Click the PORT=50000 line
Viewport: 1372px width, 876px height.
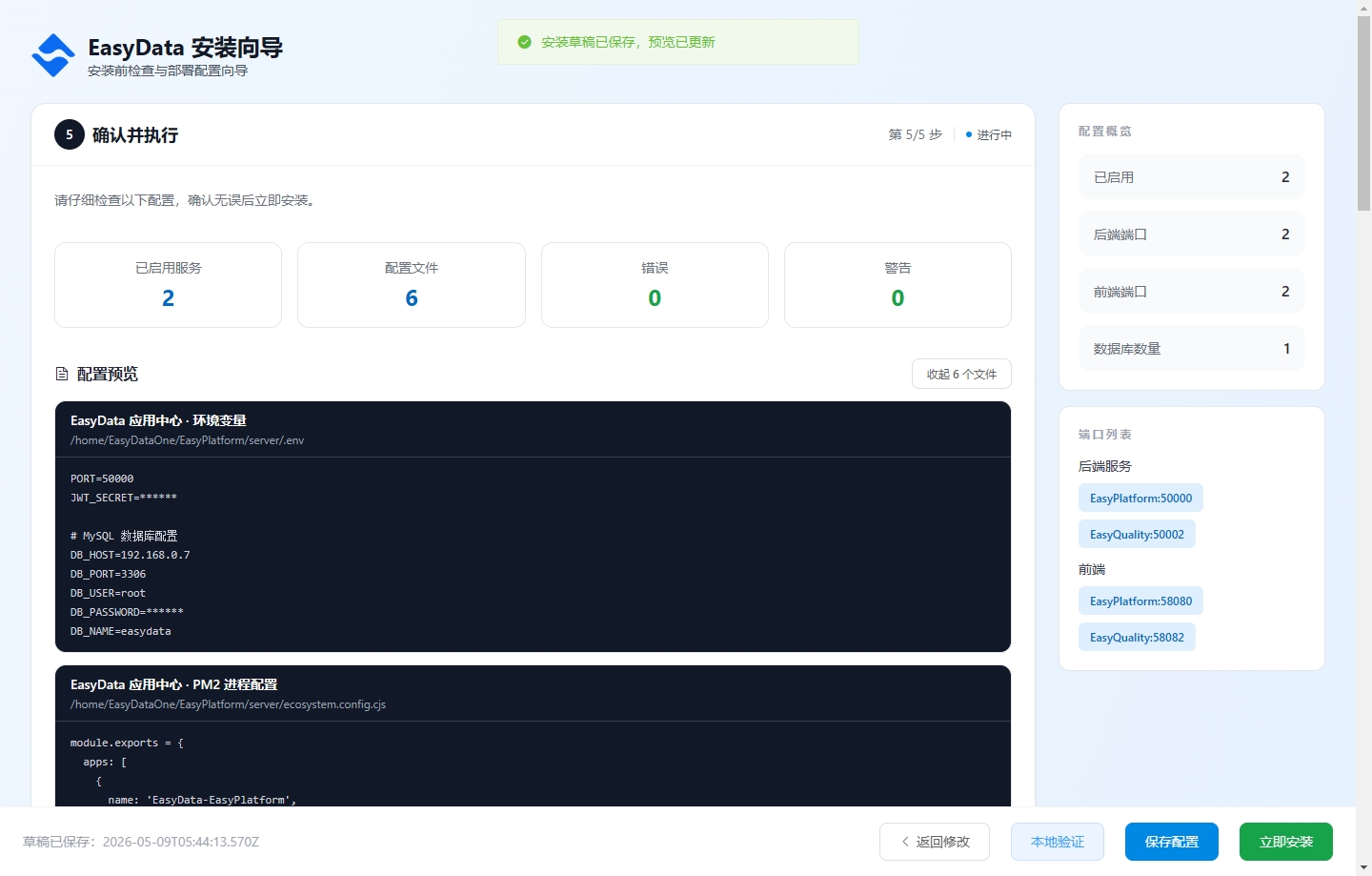coord(102,479)
